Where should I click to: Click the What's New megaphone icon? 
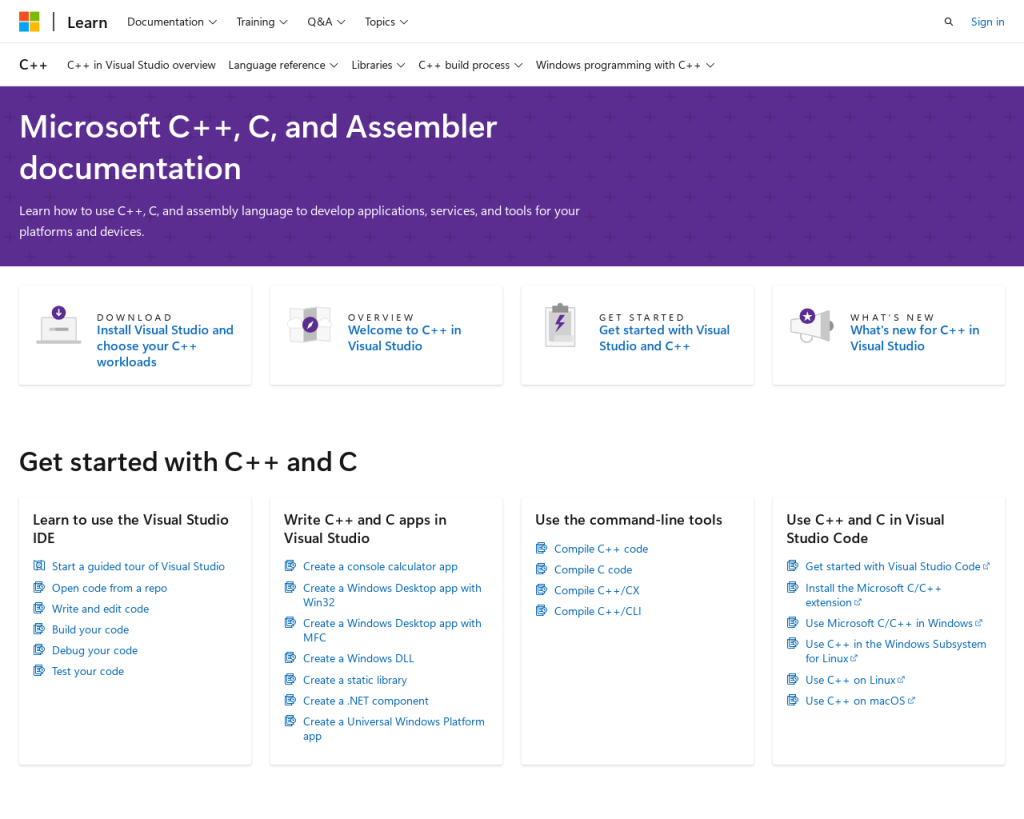(x=812, y=325)
